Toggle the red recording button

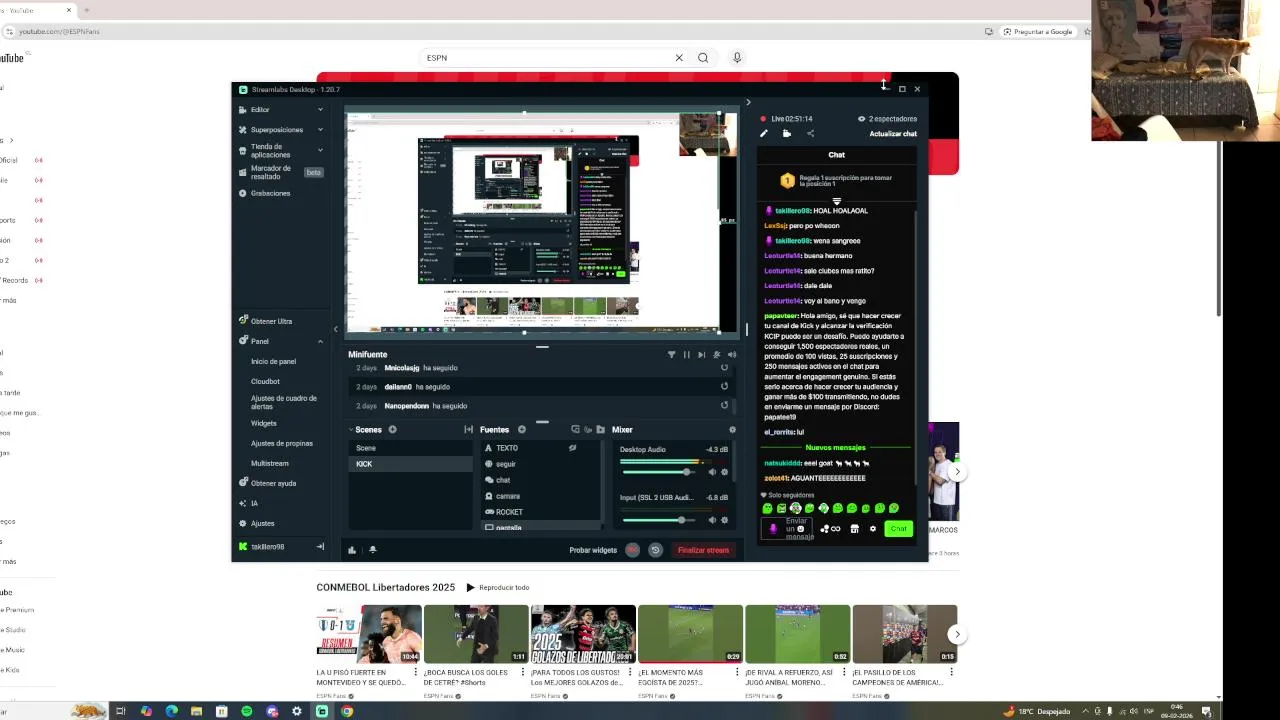click(x=632, y=550)
